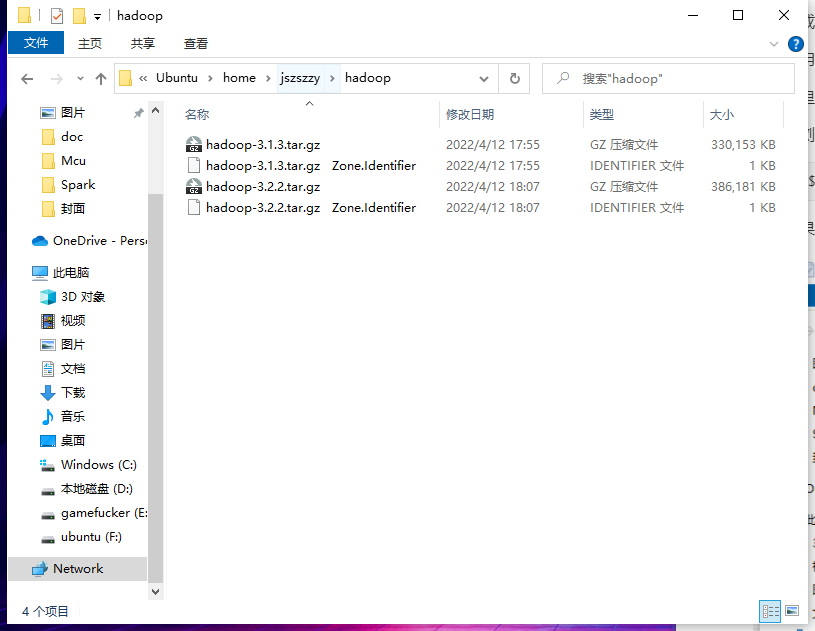
Task: Select the hadoop-3.2.2.tar.gz archive icon
Action: click(194, 186)
